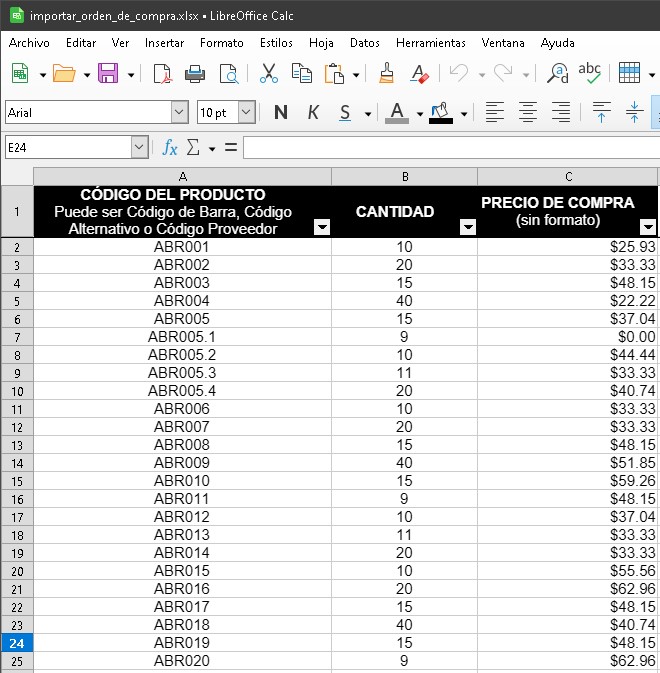Toggle bold formatting
Screen dimensions: 660x673
click(x=280, y=112)
